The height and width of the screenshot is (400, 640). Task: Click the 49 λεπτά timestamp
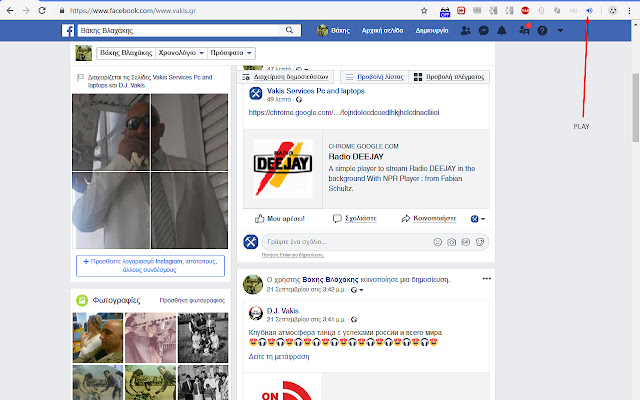tap(279, 100)
